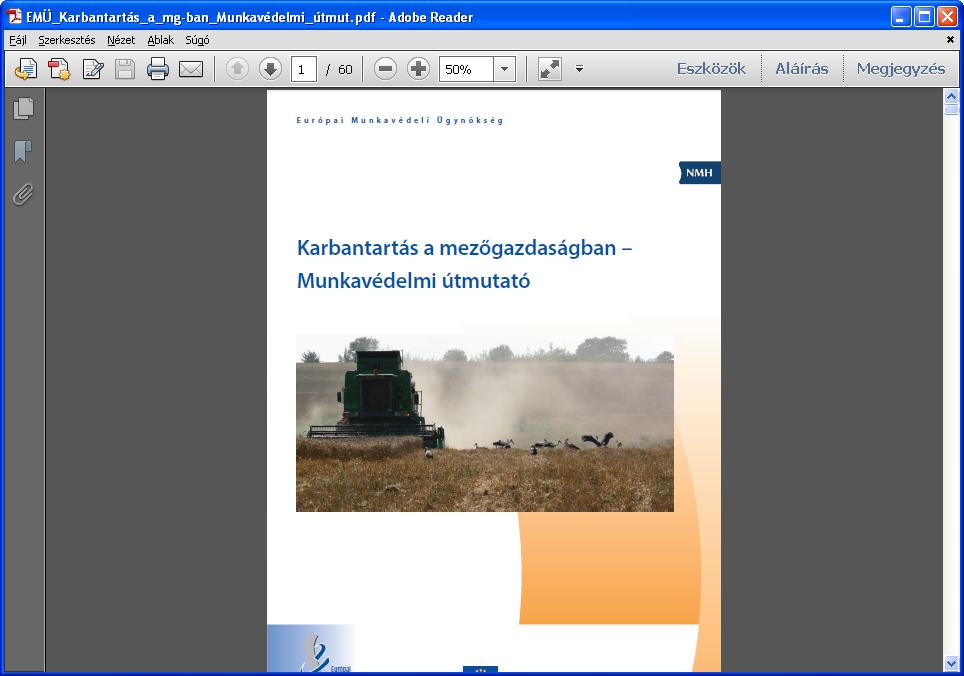This screenshot has height=676, width=964.
Task: Open the Bookmarks panel icon
Action: [x=23, y=151]
